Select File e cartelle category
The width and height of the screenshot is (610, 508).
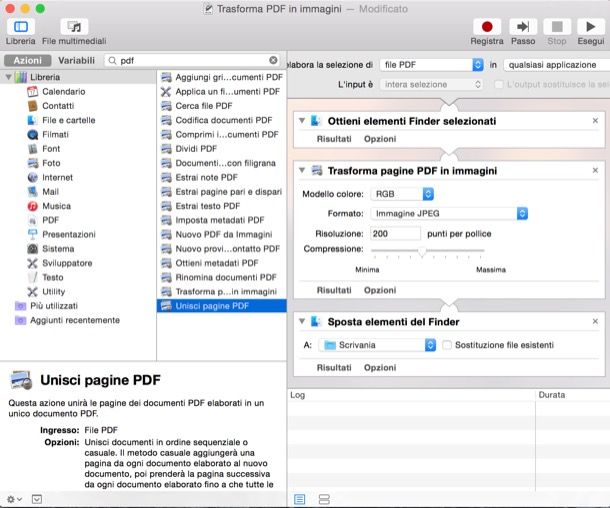click(x=68, y=120)
